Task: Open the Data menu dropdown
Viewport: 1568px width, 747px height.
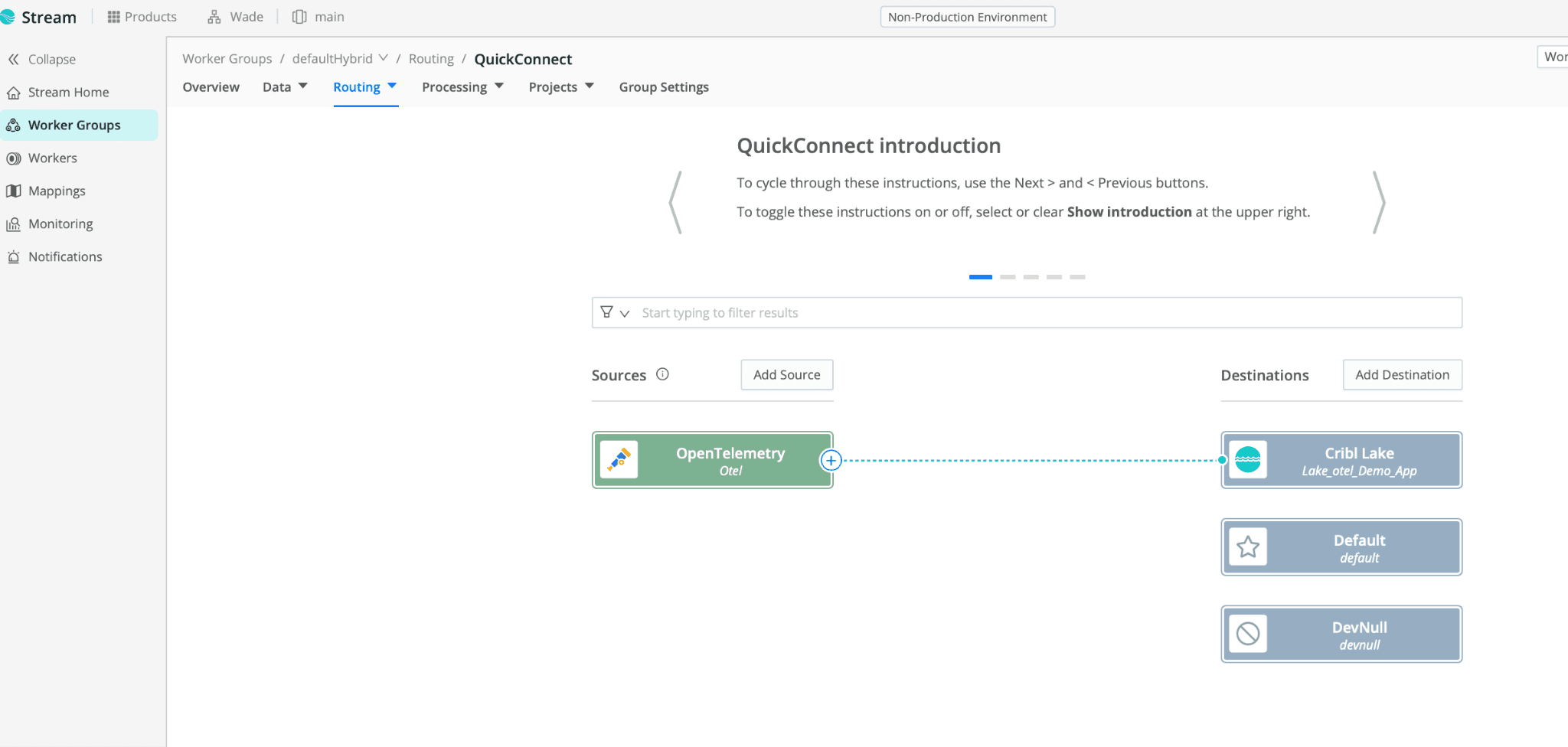Action: (x=285, y=87)
